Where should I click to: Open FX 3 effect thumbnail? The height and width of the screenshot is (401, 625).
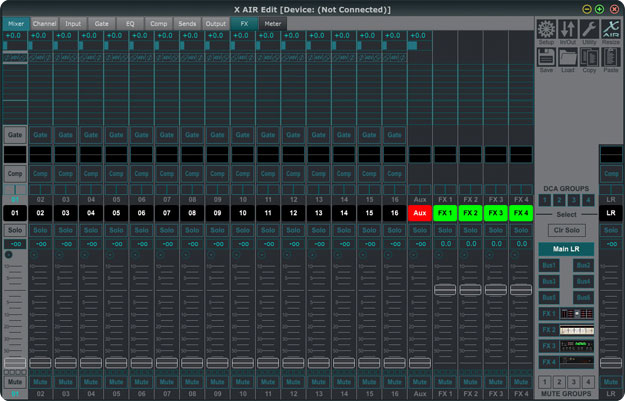pyautogui.click(x=577, y=346)
